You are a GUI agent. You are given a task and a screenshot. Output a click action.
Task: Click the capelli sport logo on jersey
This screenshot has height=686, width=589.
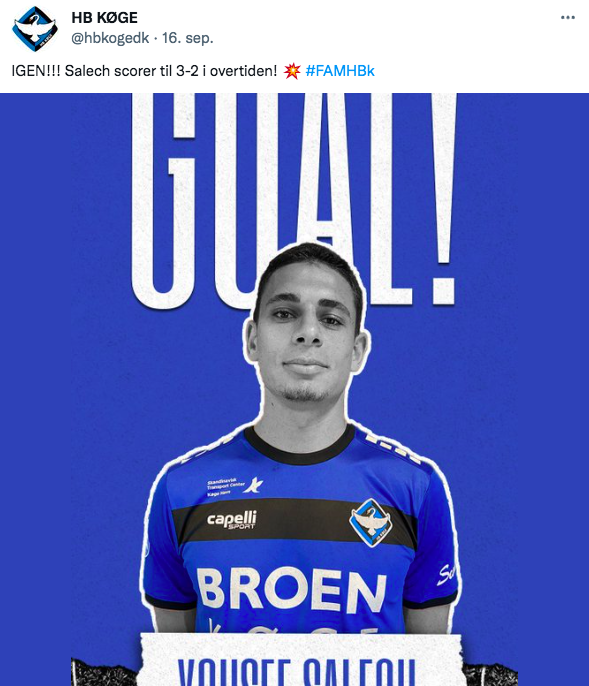[x=232, y=519]
